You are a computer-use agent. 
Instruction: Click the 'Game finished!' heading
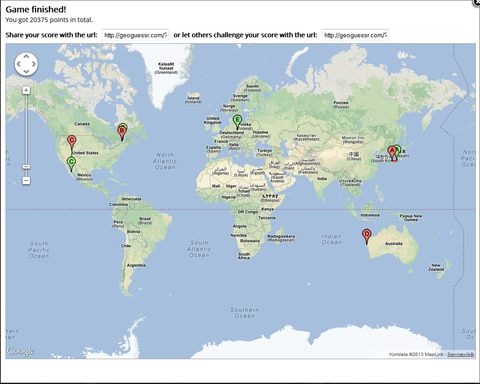point(36,9)
